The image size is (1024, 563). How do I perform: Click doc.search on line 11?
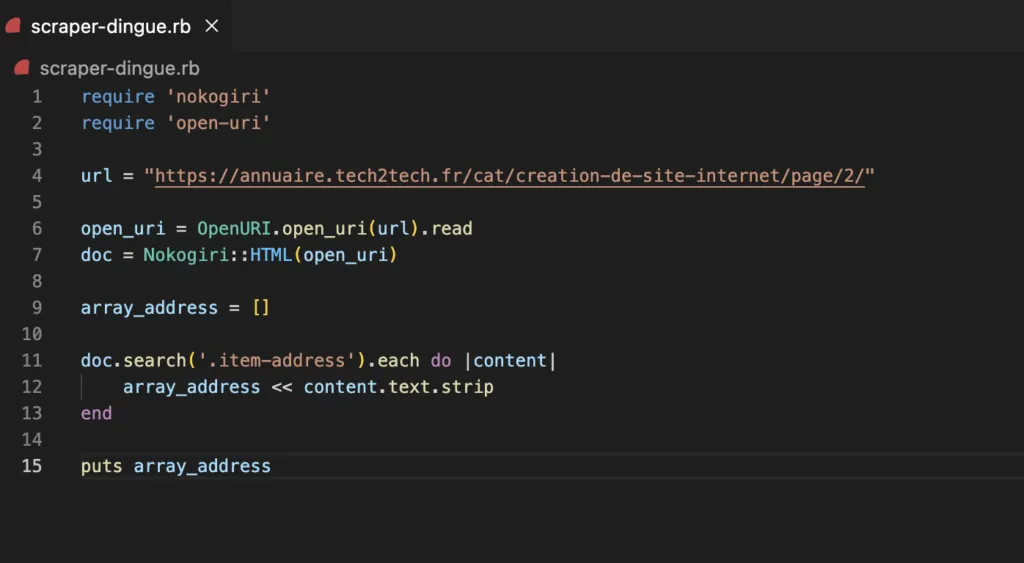click(x=134, y=361)
